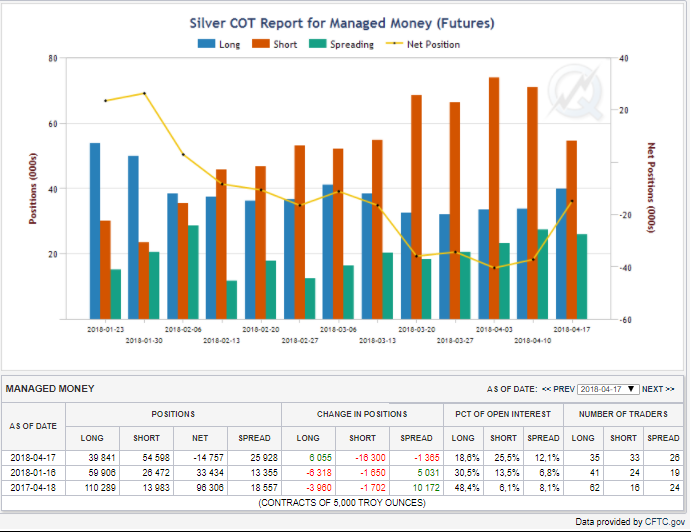This screenshot has height=532, width=691.
Task: Click the 2018-01-30 Long blue bar
Action: 133,238
